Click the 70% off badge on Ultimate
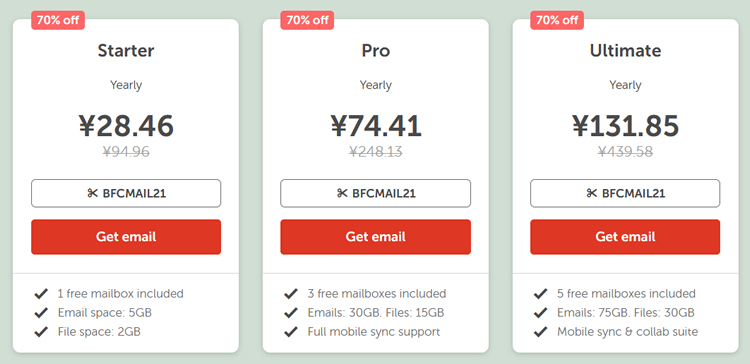Viewport: 750px width, 364px height. click(557, 20)
